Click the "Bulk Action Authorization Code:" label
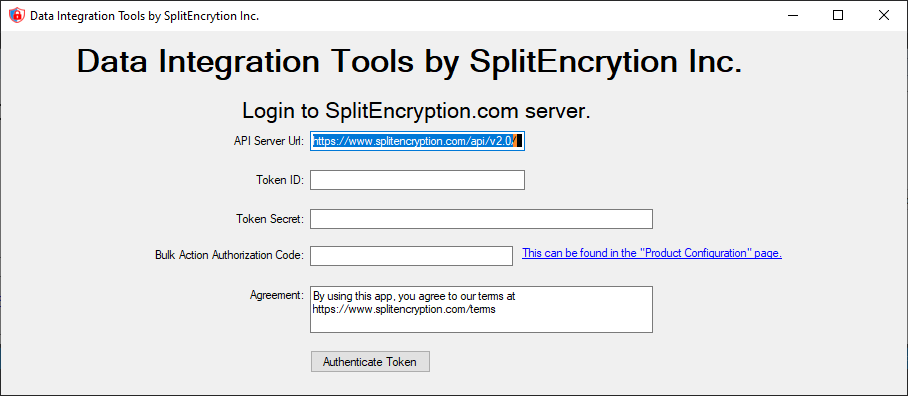 tap(229, 255)
